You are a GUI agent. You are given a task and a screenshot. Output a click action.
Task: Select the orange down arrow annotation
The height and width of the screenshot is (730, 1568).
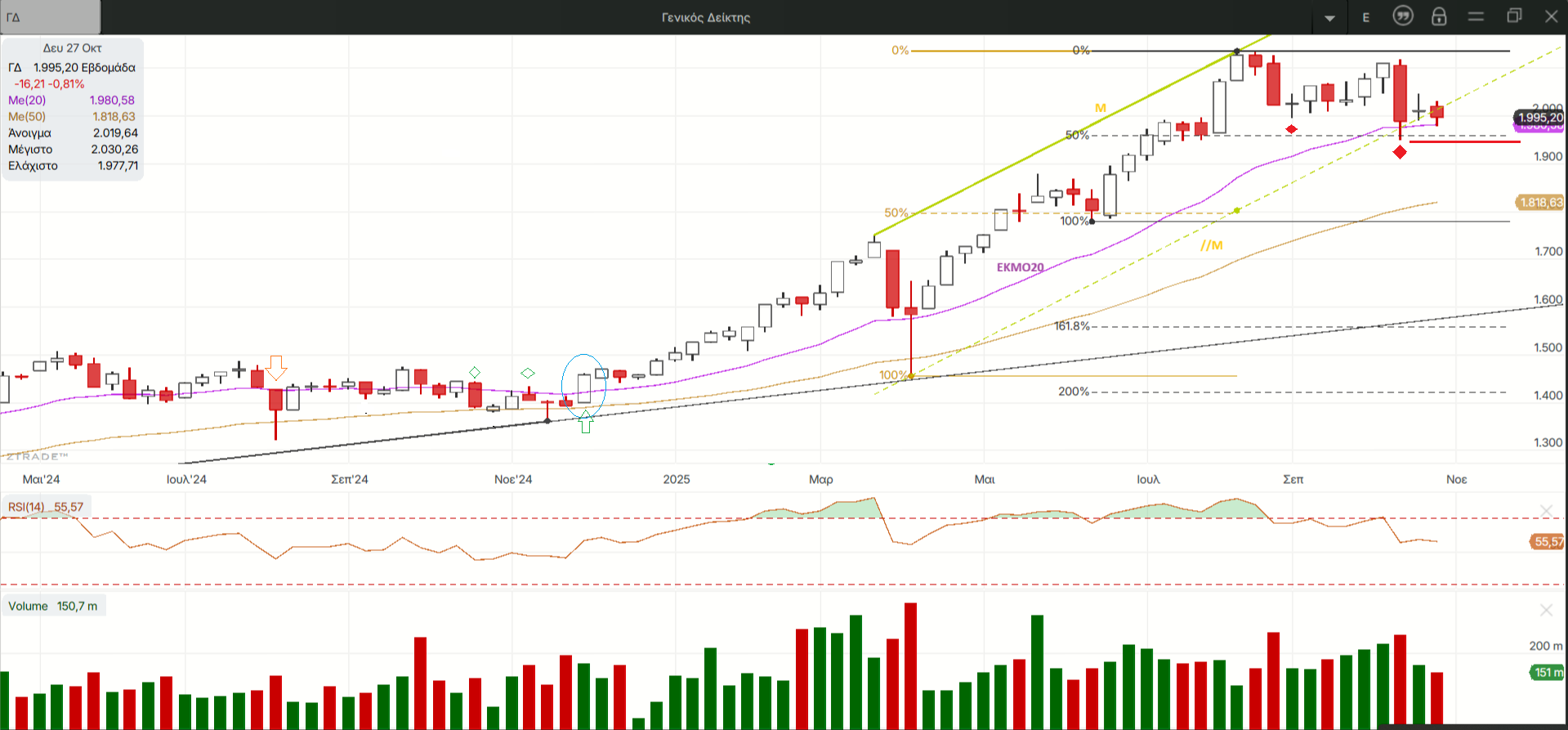pyautogui.click(x=276, y=368)
